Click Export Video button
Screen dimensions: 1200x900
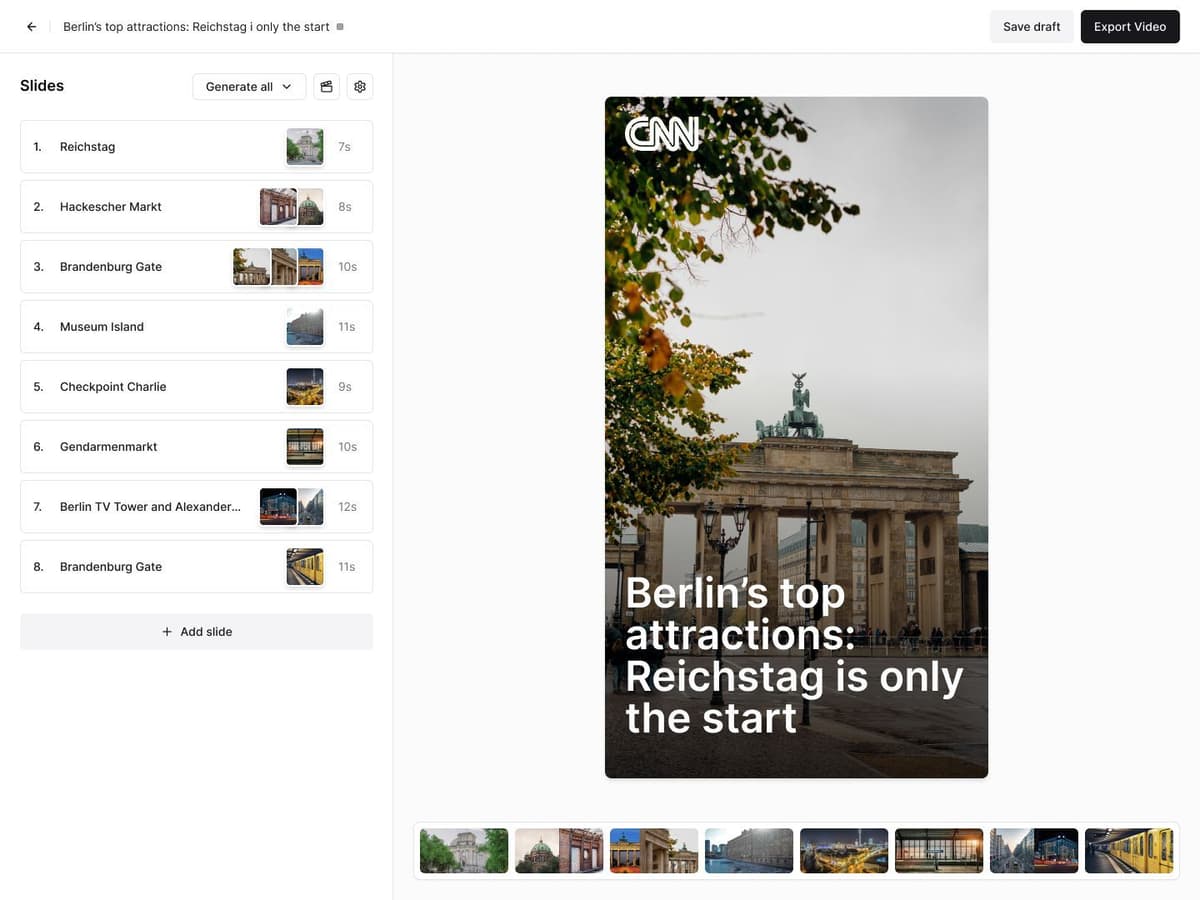coord(1130,27)
